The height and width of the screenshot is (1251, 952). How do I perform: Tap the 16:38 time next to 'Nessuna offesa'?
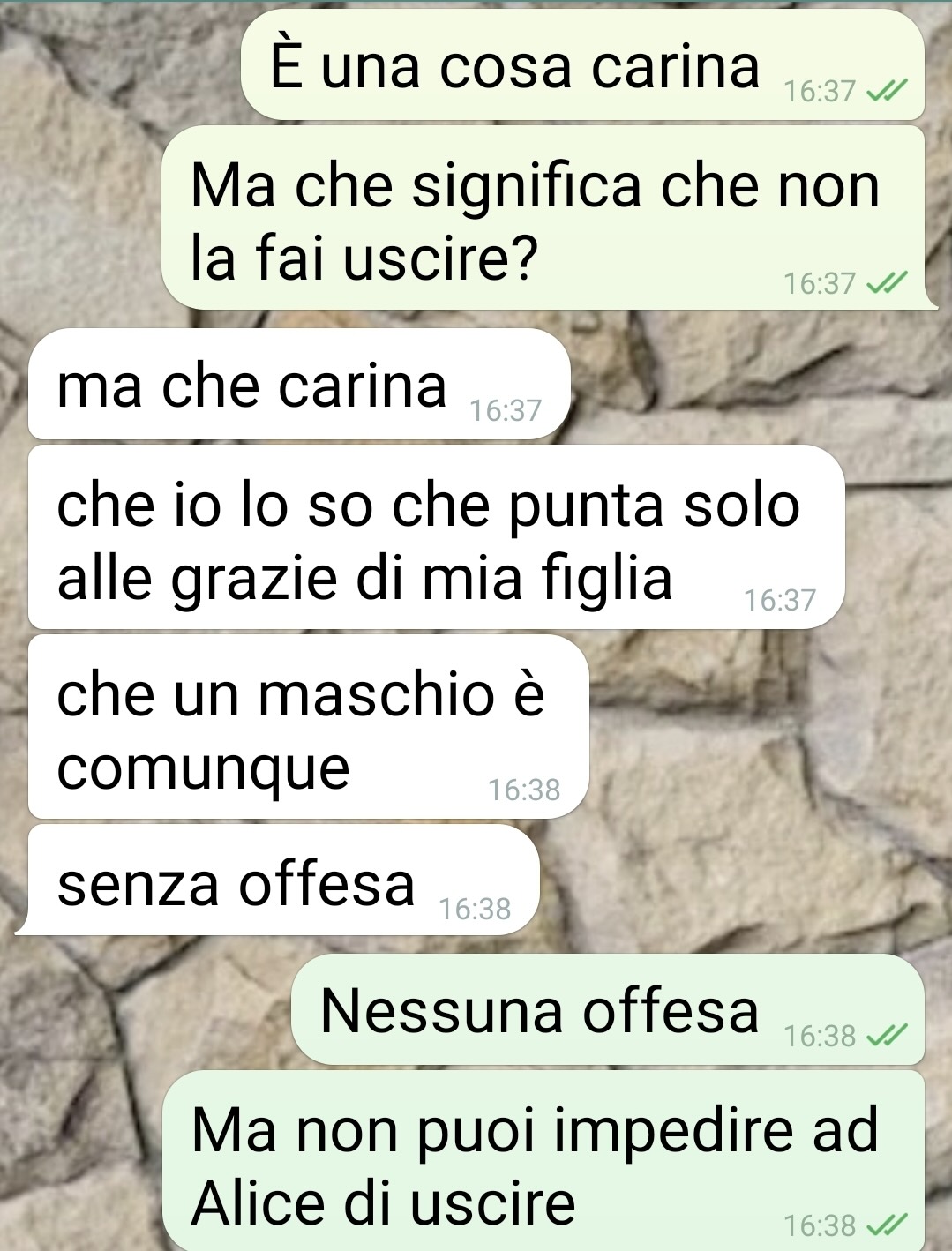coord(820,1036)
